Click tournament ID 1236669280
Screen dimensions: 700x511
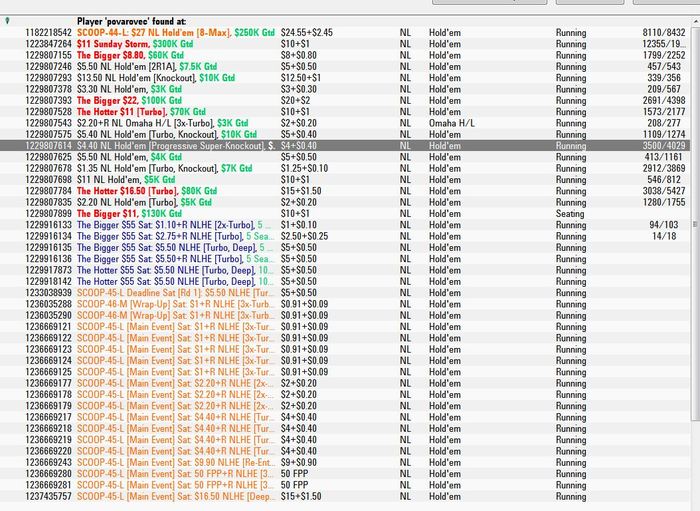point(48,474)
